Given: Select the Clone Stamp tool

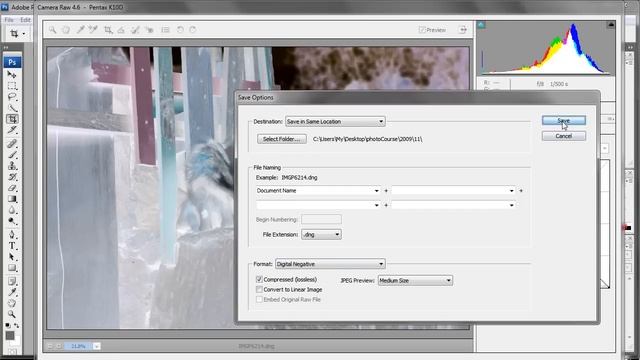Looking at the screenshot, I should click(12, 166).
